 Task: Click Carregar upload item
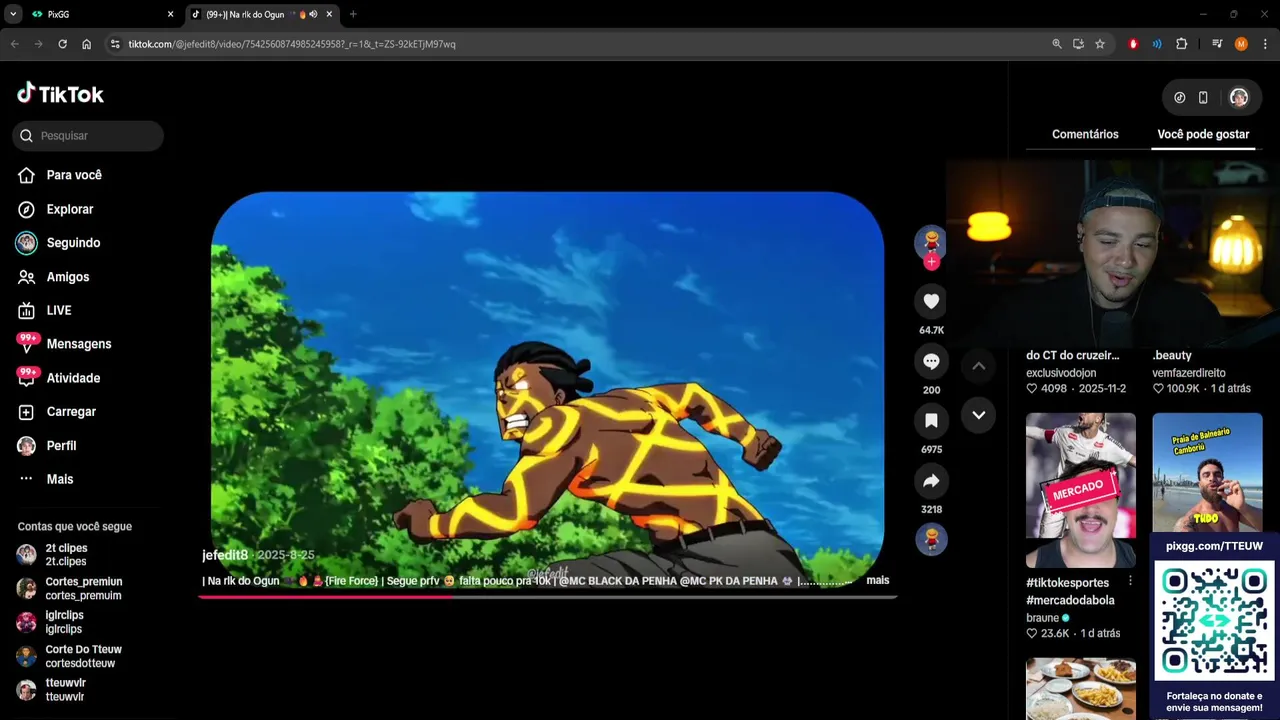[71, 412]
